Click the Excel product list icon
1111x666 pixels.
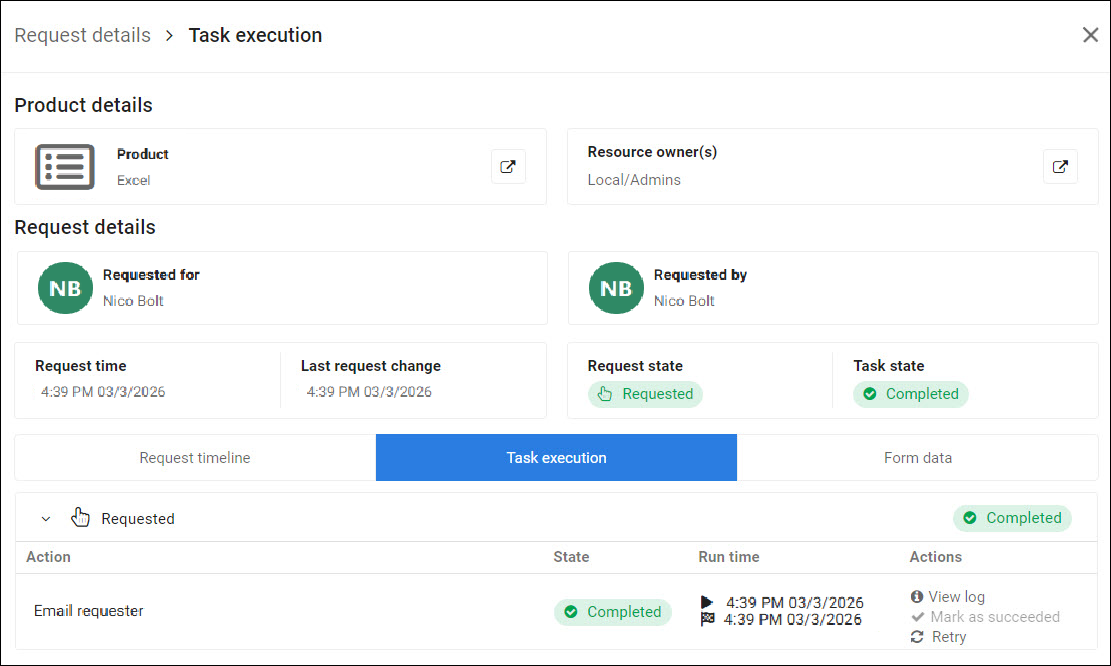click(x=65, y=167)
